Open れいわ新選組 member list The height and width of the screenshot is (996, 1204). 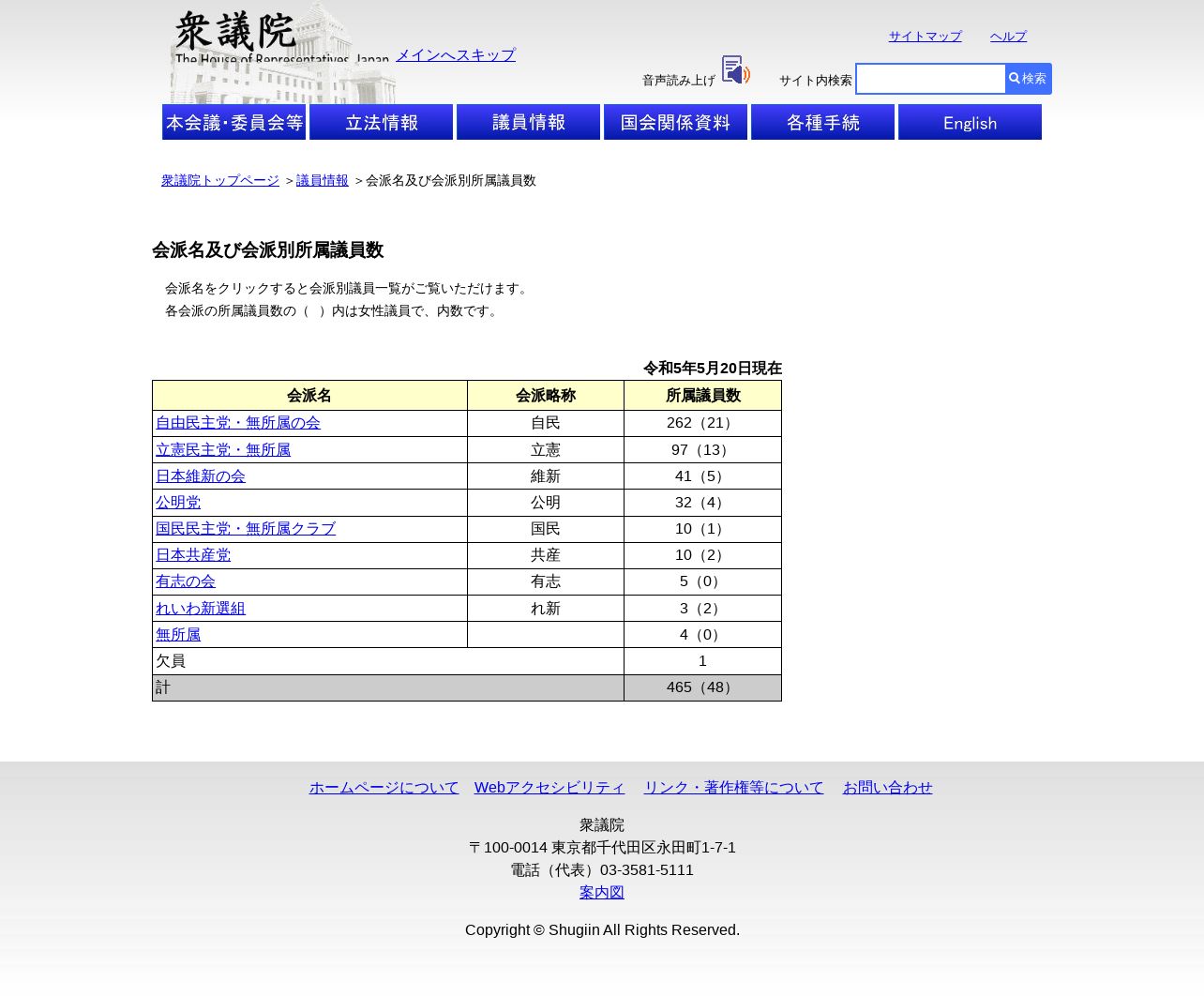tap(201, 609)
